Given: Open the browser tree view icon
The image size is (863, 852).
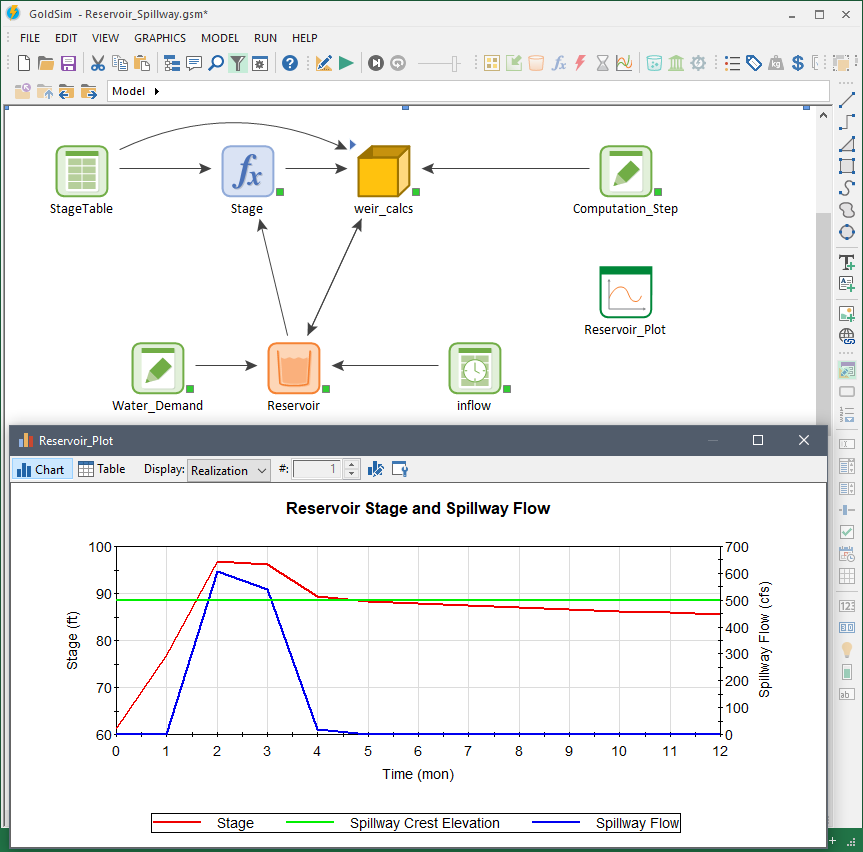Looking at the screenshot, I should [x=172, y=63].
